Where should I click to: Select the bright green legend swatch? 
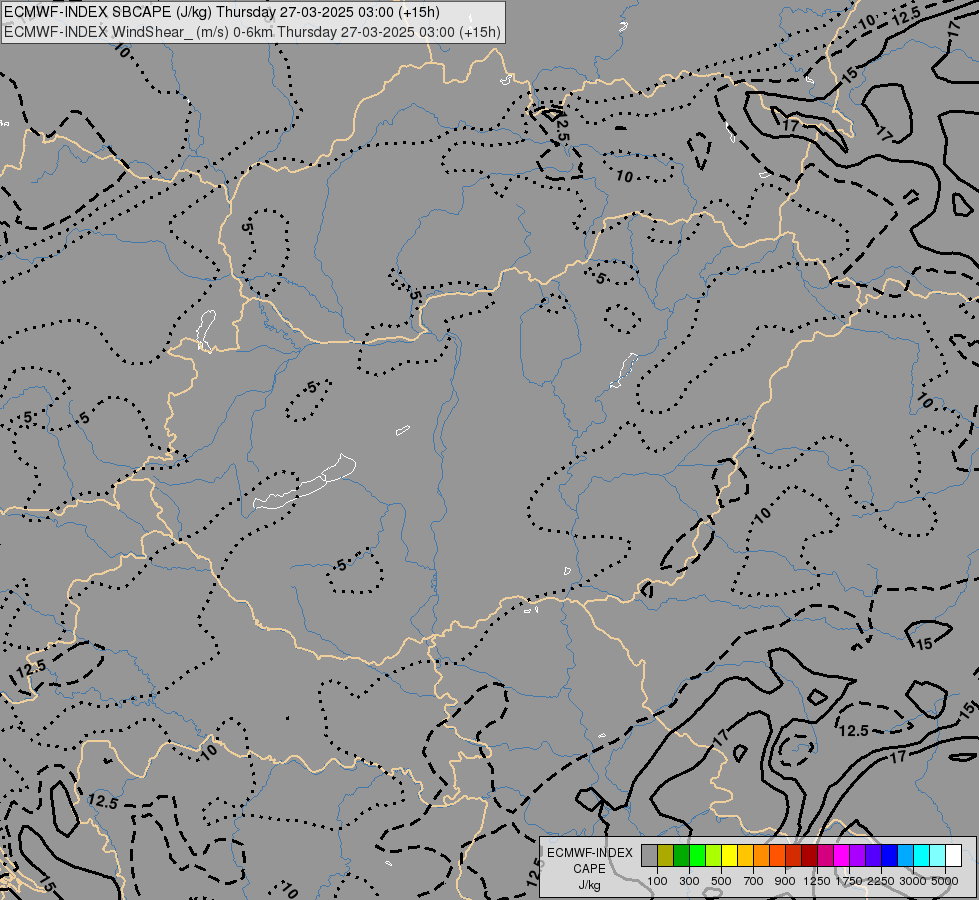coord(697,855)
